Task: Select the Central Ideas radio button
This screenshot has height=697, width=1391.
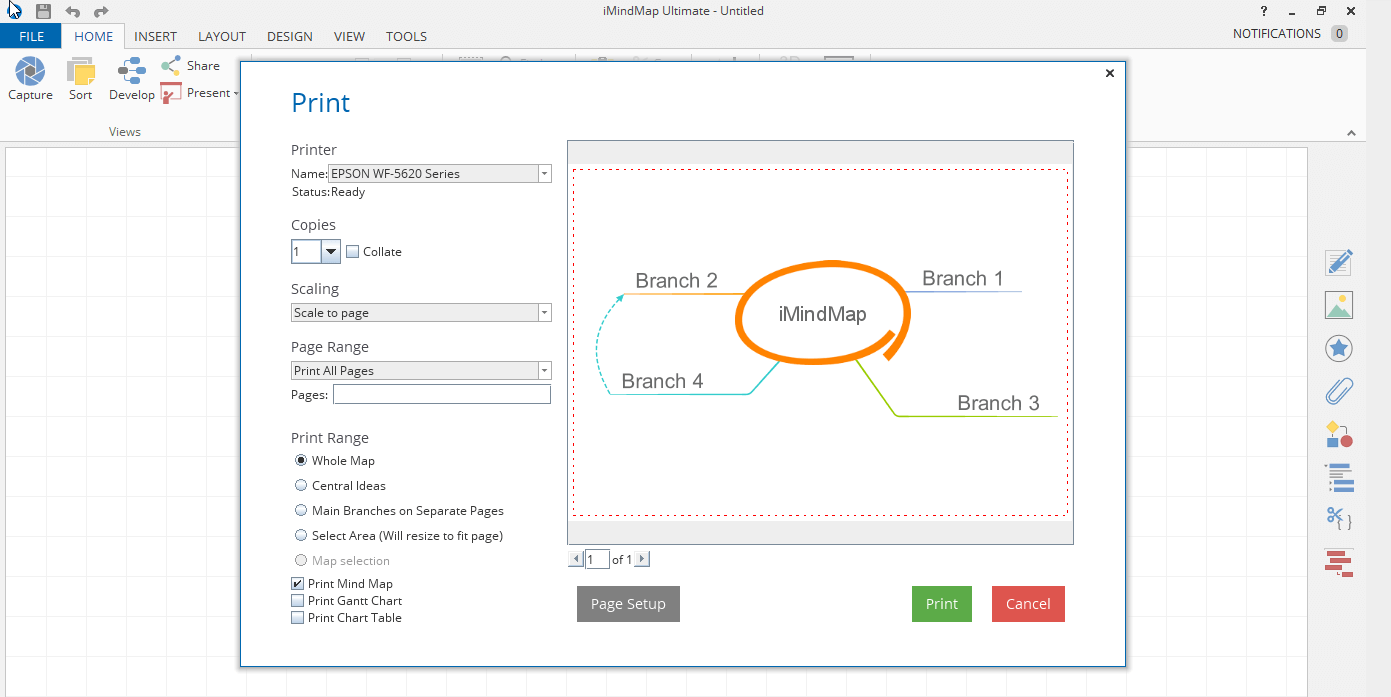Action: point(301,486)
